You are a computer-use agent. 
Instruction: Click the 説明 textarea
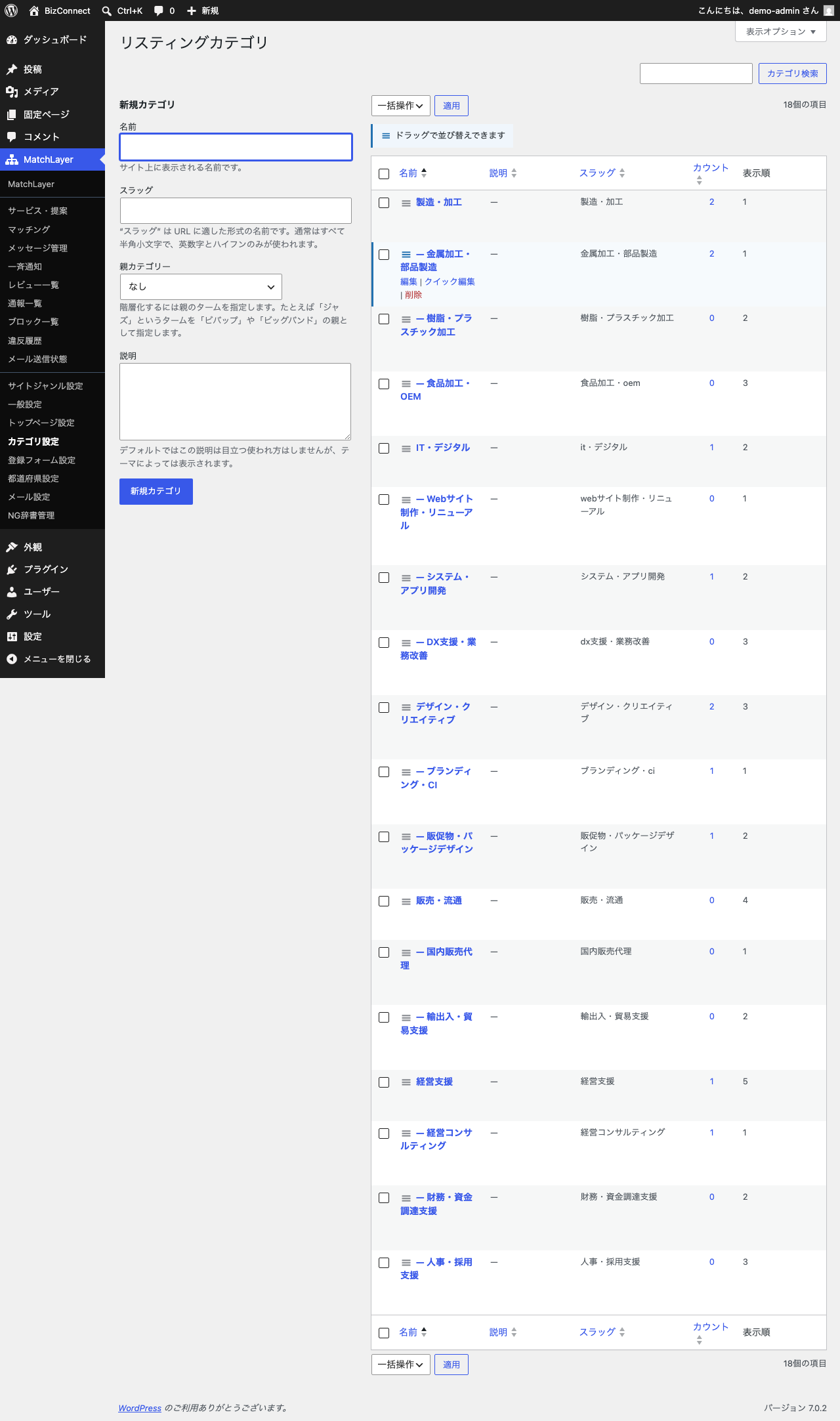235,402
